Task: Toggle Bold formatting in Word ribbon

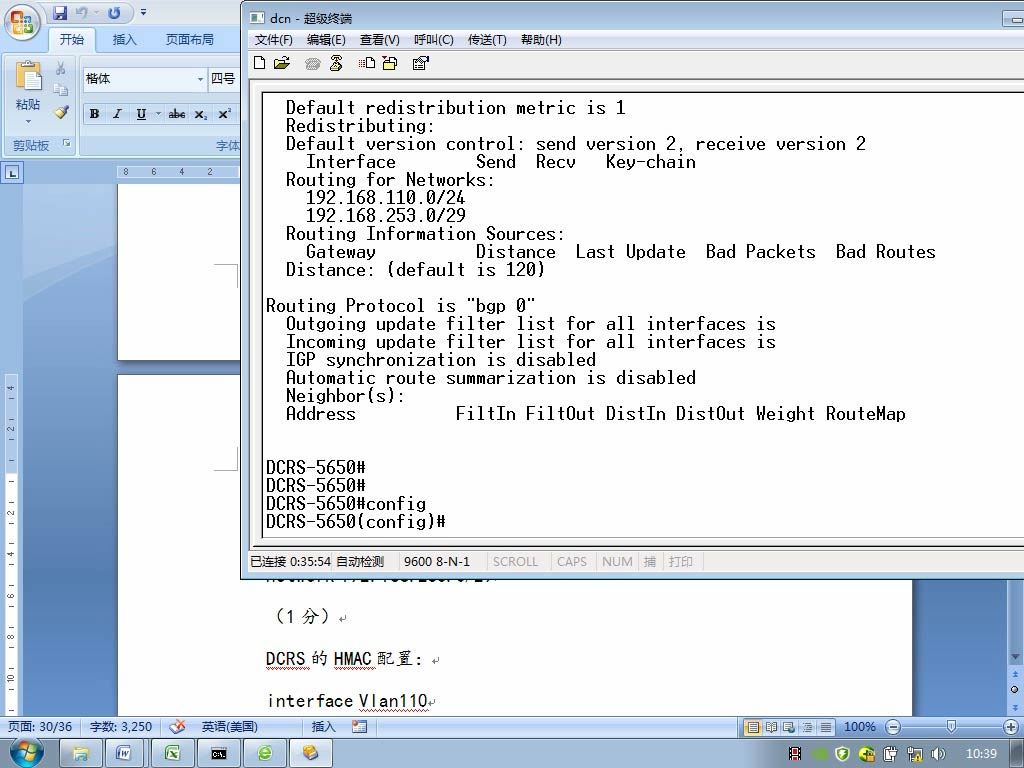Action: [95, 114]
